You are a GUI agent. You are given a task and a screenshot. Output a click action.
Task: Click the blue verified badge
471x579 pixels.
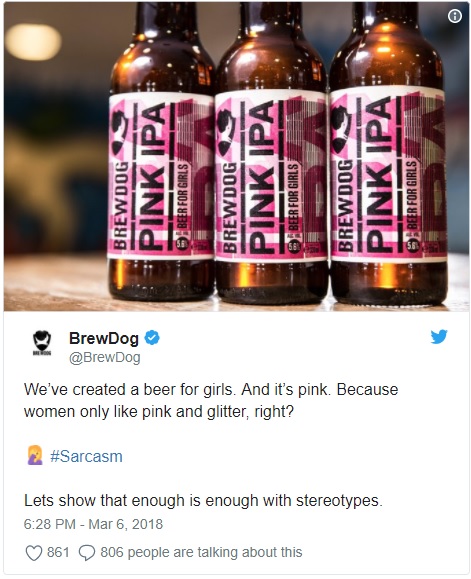(152, 338)
